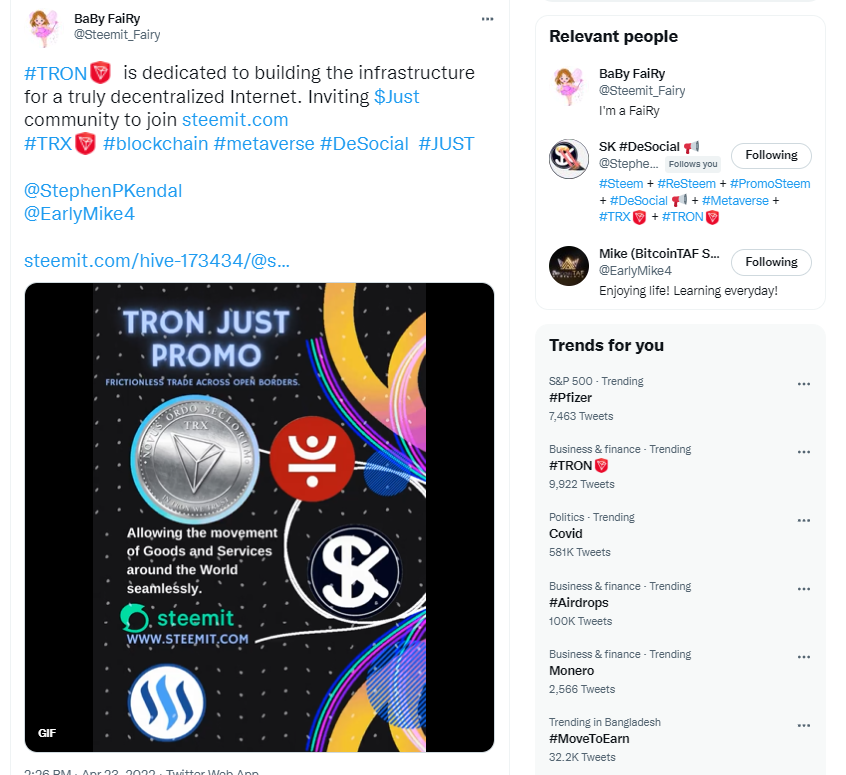Toggle Following for Mike BitcoinTAF
Image resolution: width=846 pixels, height=775 pixels.
pyautogui.click(x=771, y=262)
